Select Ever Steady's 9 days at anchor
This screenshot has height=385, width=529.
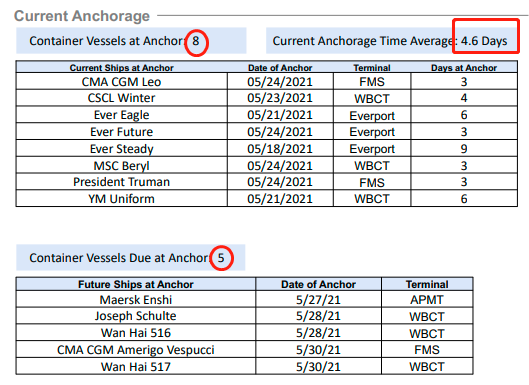click(464, 149)
